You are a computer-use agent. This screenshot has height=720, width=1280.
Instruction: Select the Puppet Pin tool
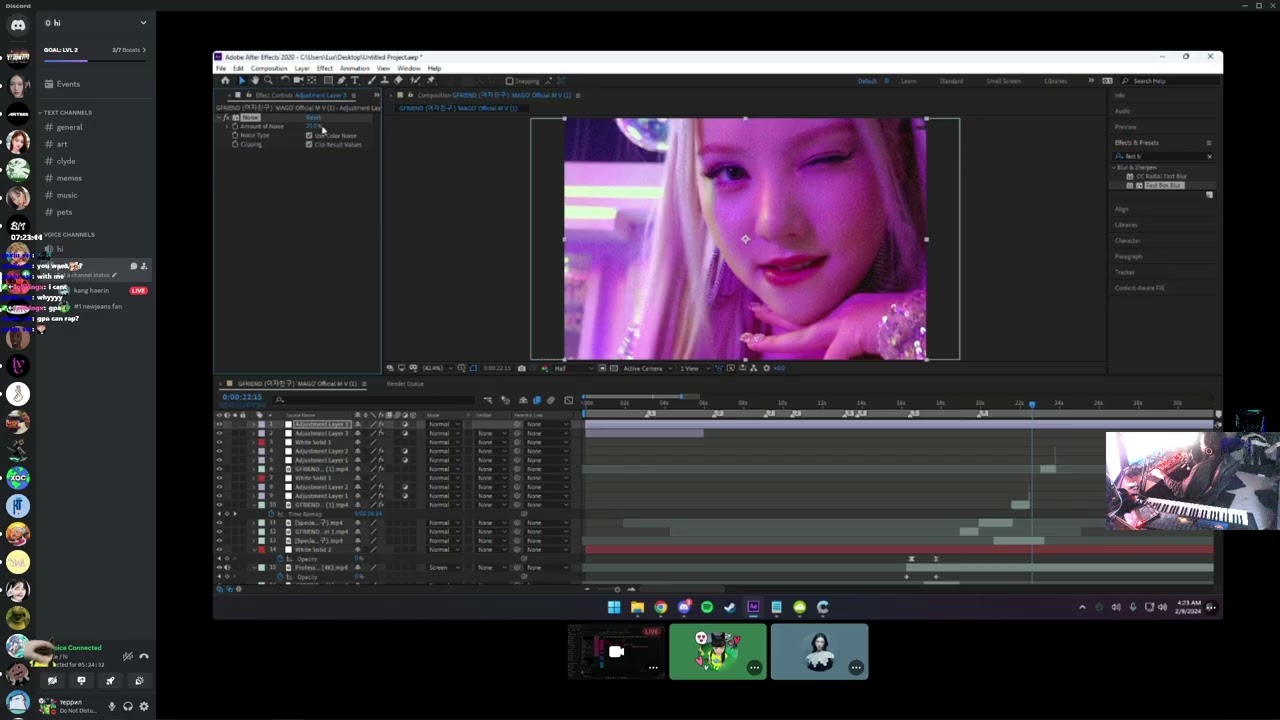(431, 80)
